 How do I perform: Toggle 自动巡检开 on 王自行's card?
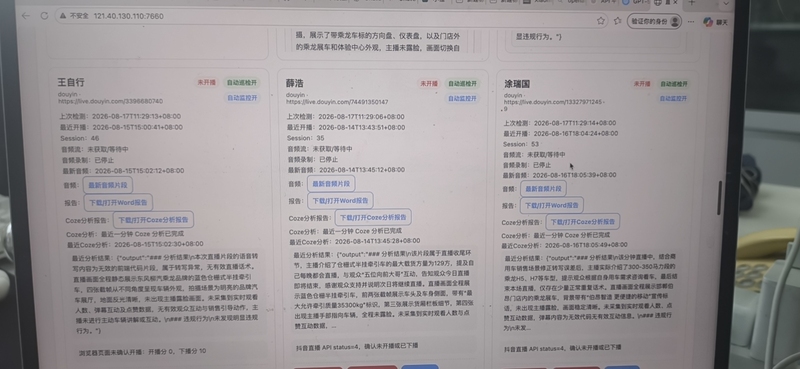242,83
